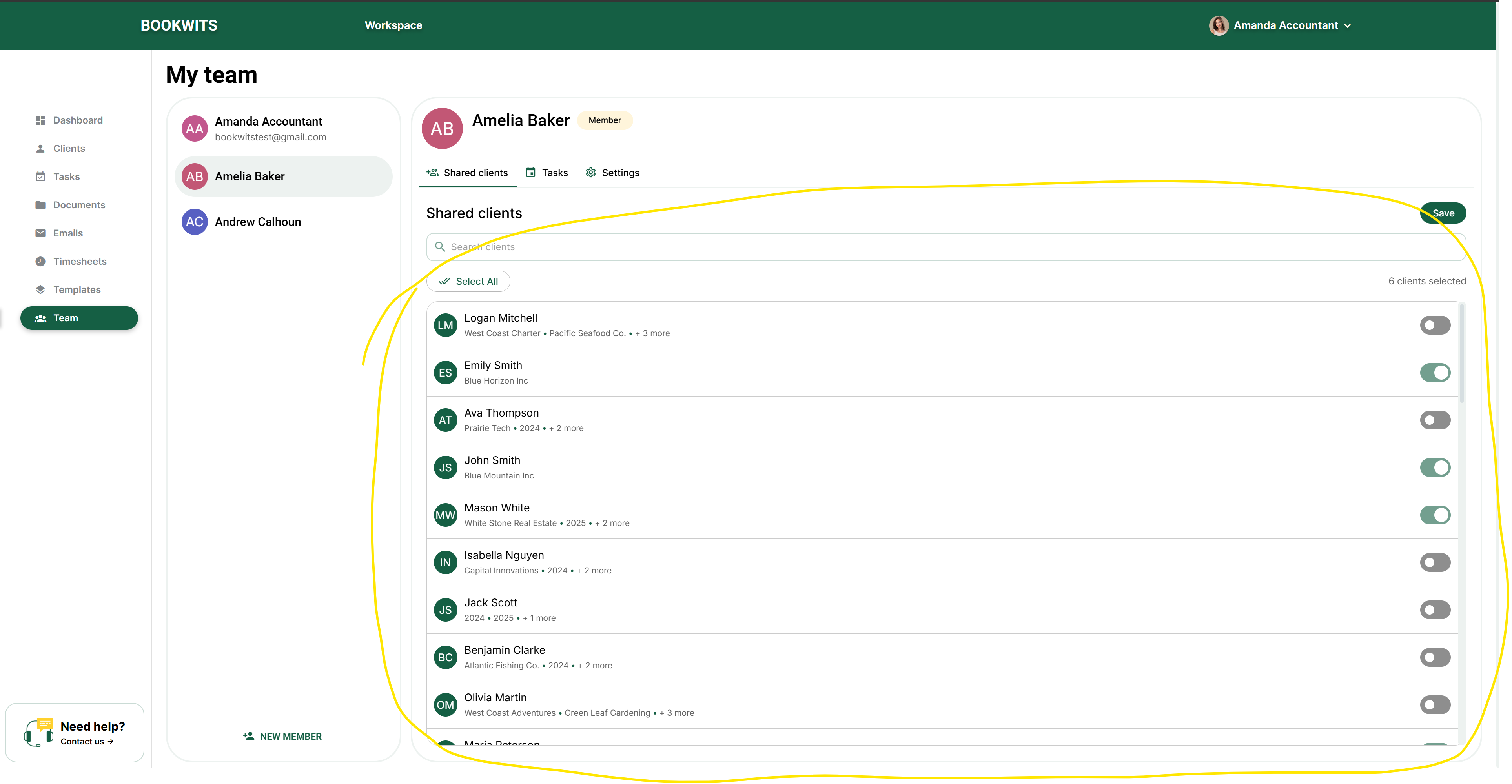Click the Clients person icon in sidebar
Viewport: 1512px width, 784px height.
pos(40,149)
